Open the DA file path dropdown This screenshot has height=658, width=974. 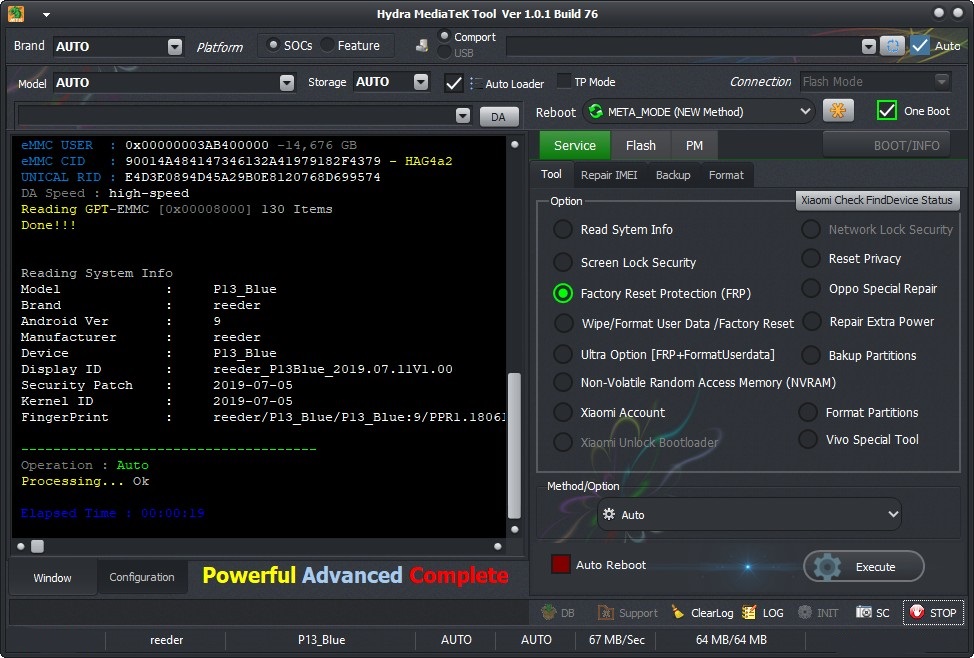tap(463, 116)
